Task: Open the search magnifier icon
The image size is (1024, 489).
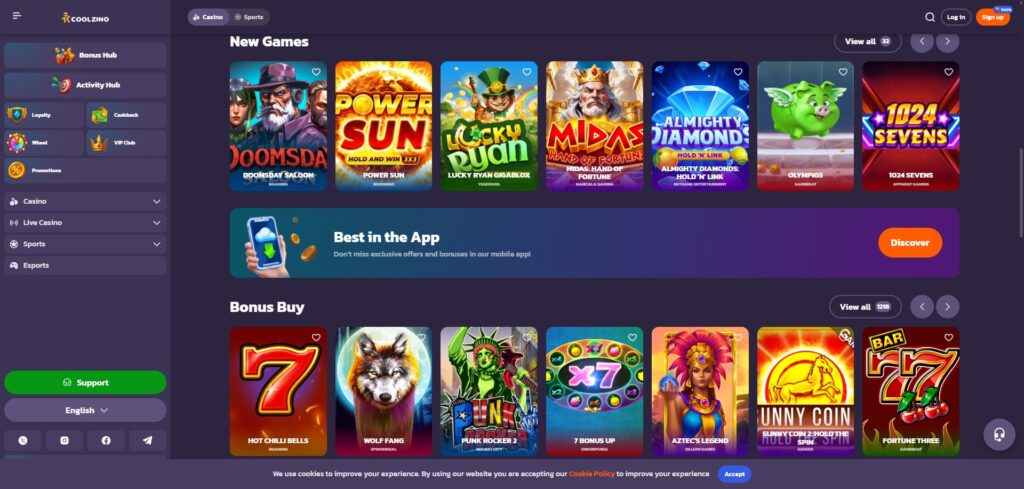Action: [x=929, y=17]
